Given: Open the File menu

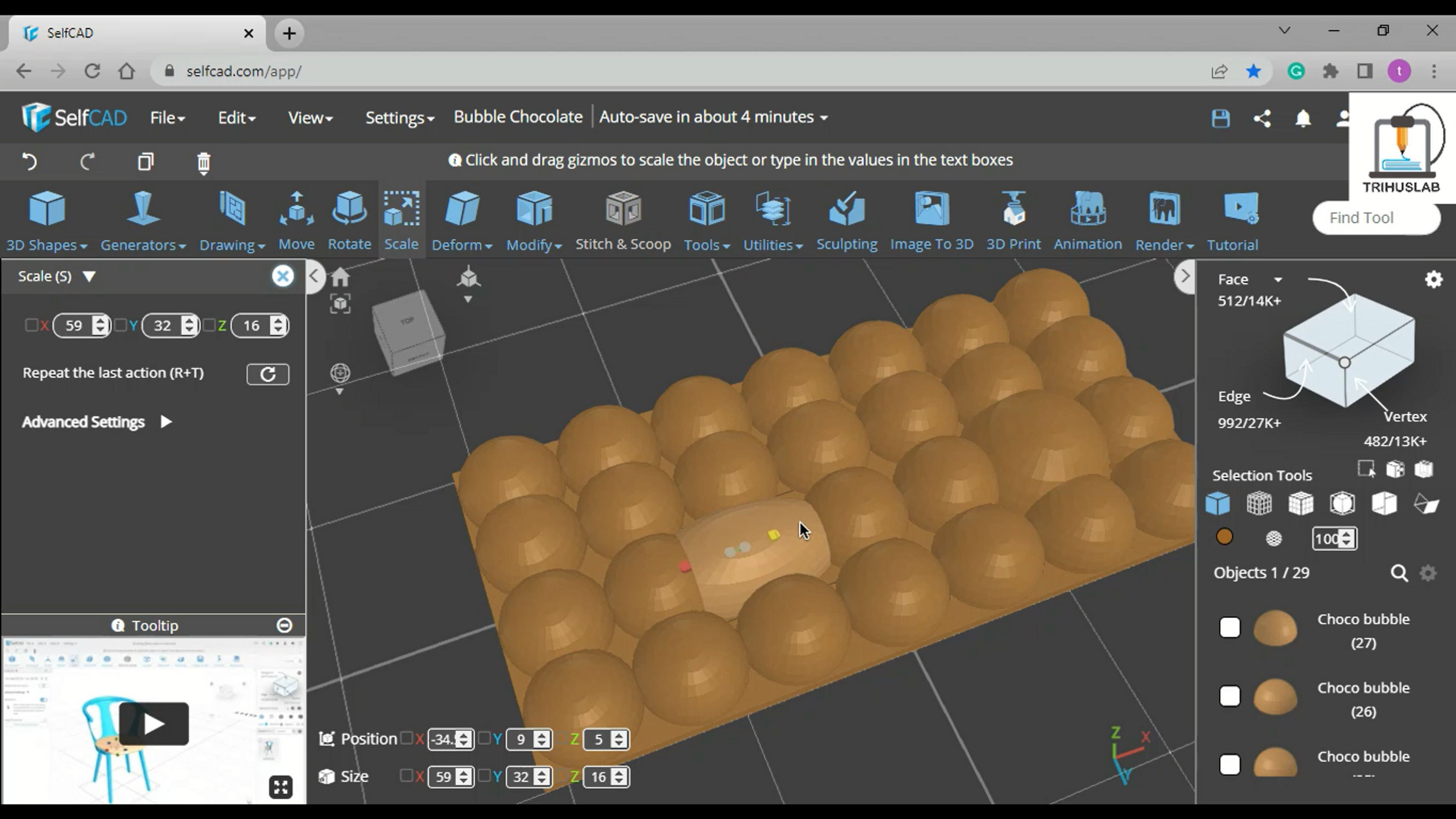Looking at the screenshot, I should [x=167, y=117].
